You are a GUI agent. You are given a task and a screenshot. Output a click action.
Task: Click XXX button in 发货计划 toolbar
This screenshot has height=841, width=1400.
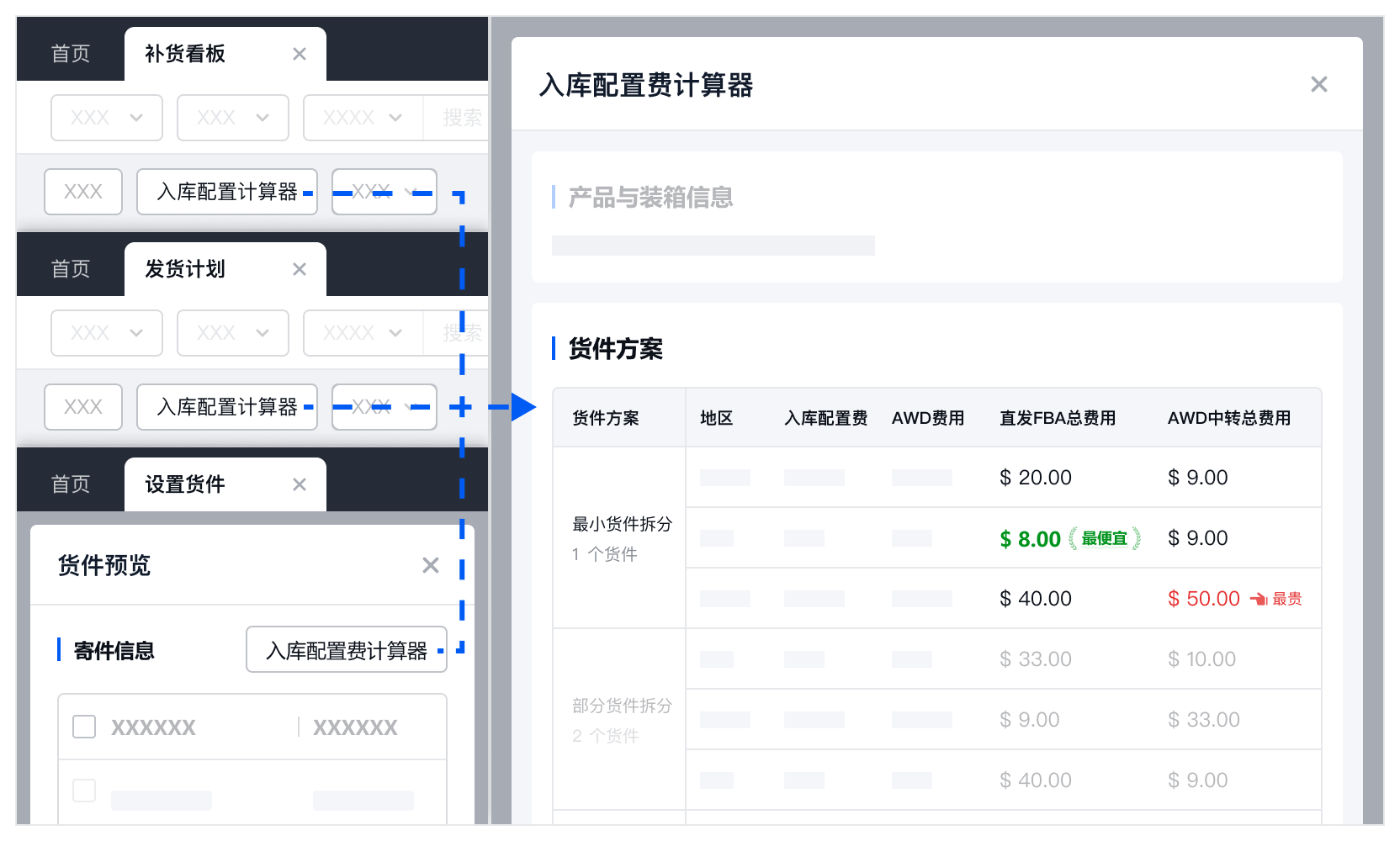(x=83, y=407)
